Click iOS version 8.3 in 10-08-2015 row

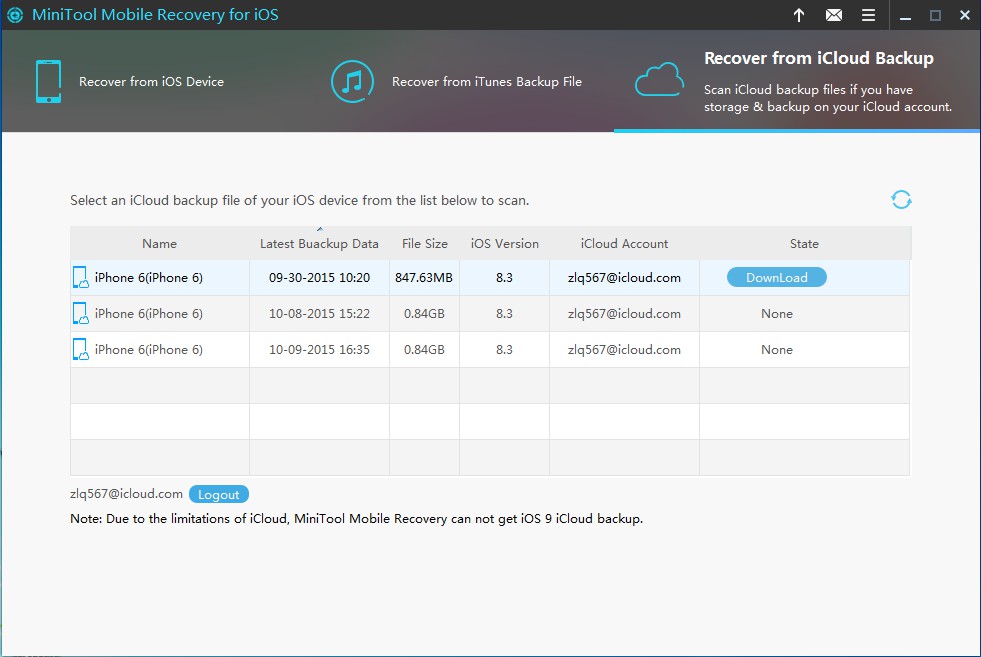[504, 313]
